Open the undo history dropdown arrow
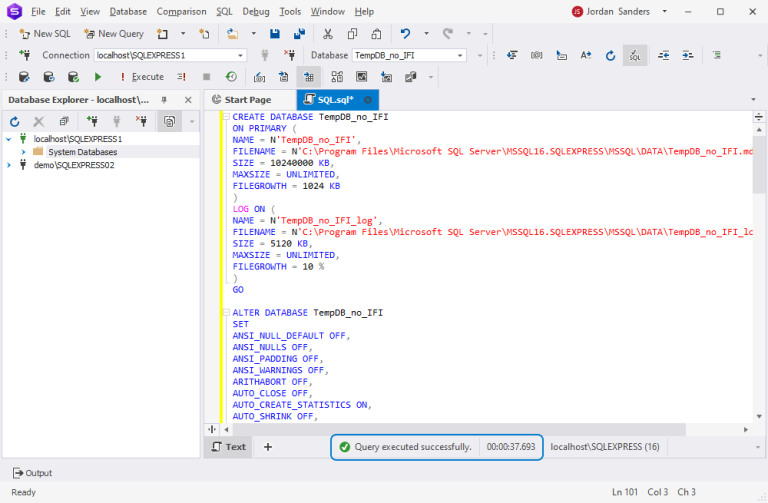 pyautogui.click(x=426, y=34)
